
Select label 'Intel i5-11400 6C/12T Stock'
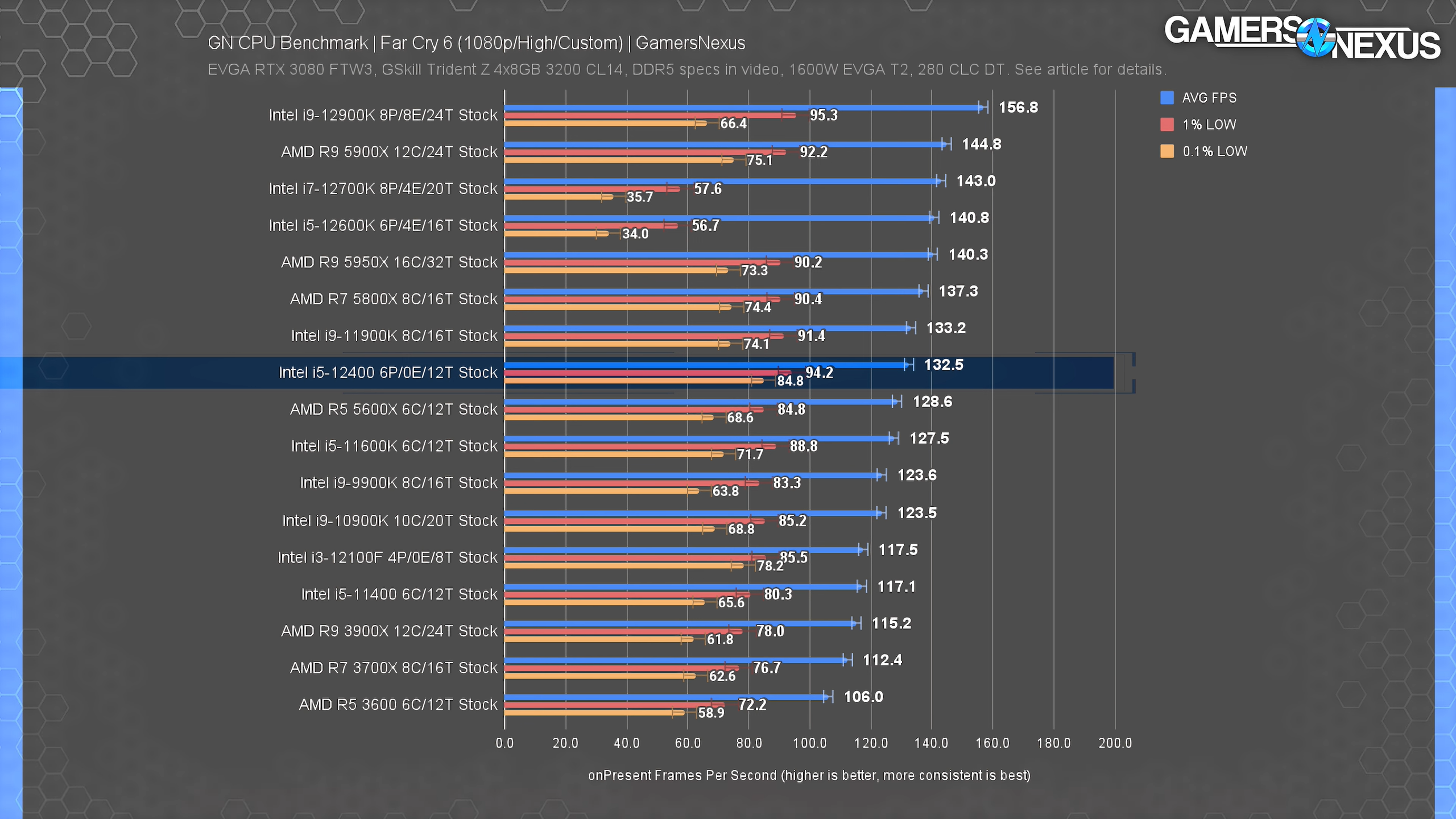tap(399, 595)
